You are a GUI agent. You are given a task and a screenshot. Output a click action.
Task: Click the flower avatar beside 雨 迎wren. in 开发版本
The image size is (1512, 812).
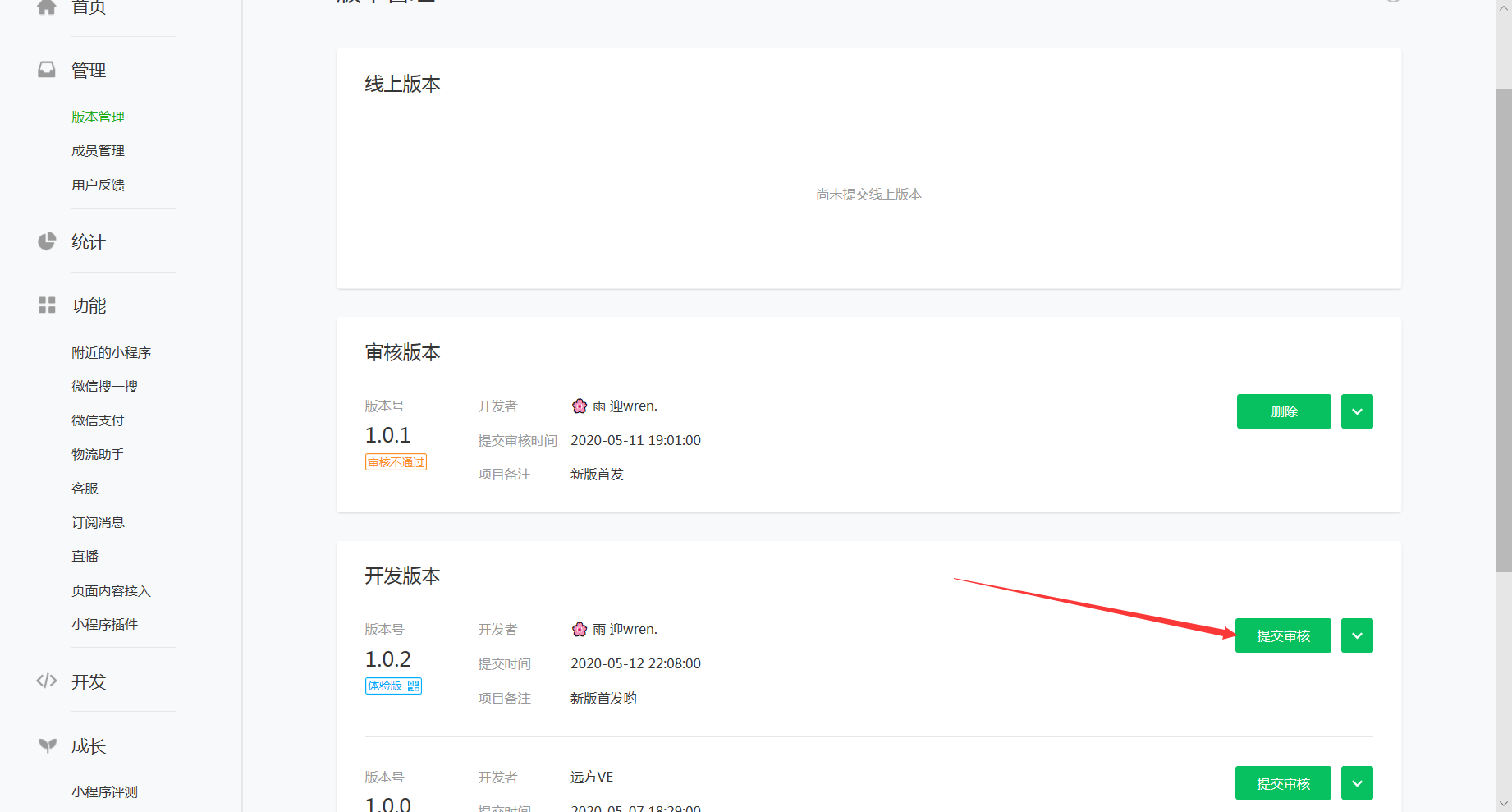[x=580, y=629]
